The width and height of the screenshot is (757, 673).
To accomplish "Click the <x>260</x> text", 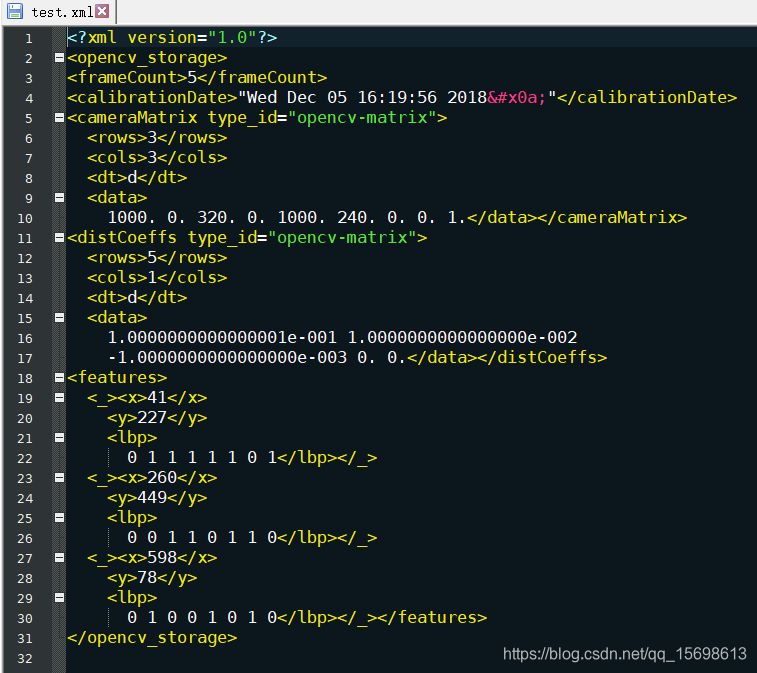I will (167, 478).
